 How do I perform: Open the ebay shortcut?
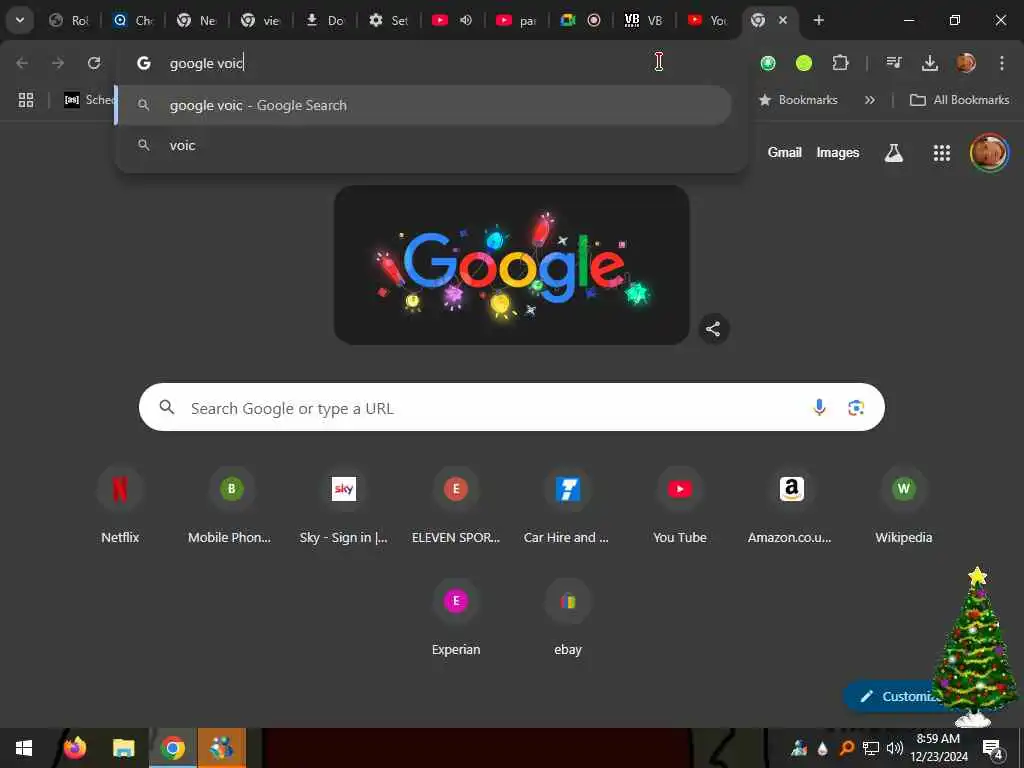coord(568,618)
